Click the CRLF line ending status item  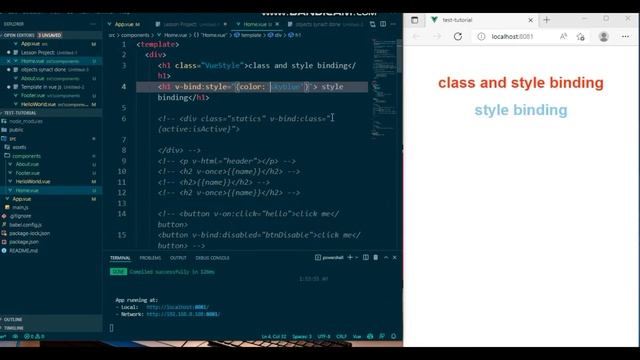click(x=341, y=337)
